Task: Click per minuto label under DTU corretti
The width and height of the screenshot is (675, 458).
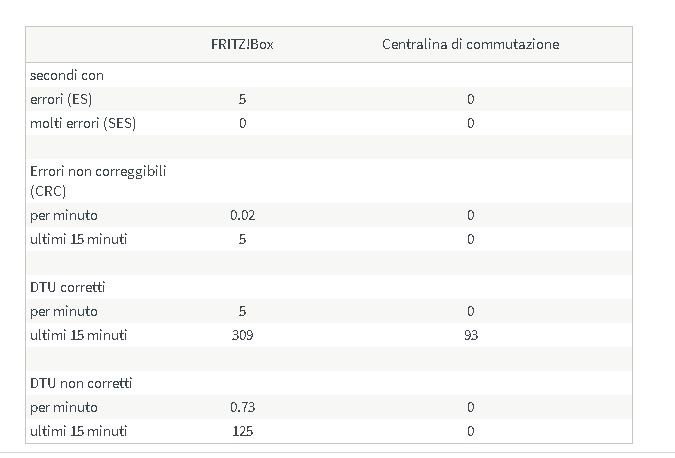Action: tap(64, 312)
